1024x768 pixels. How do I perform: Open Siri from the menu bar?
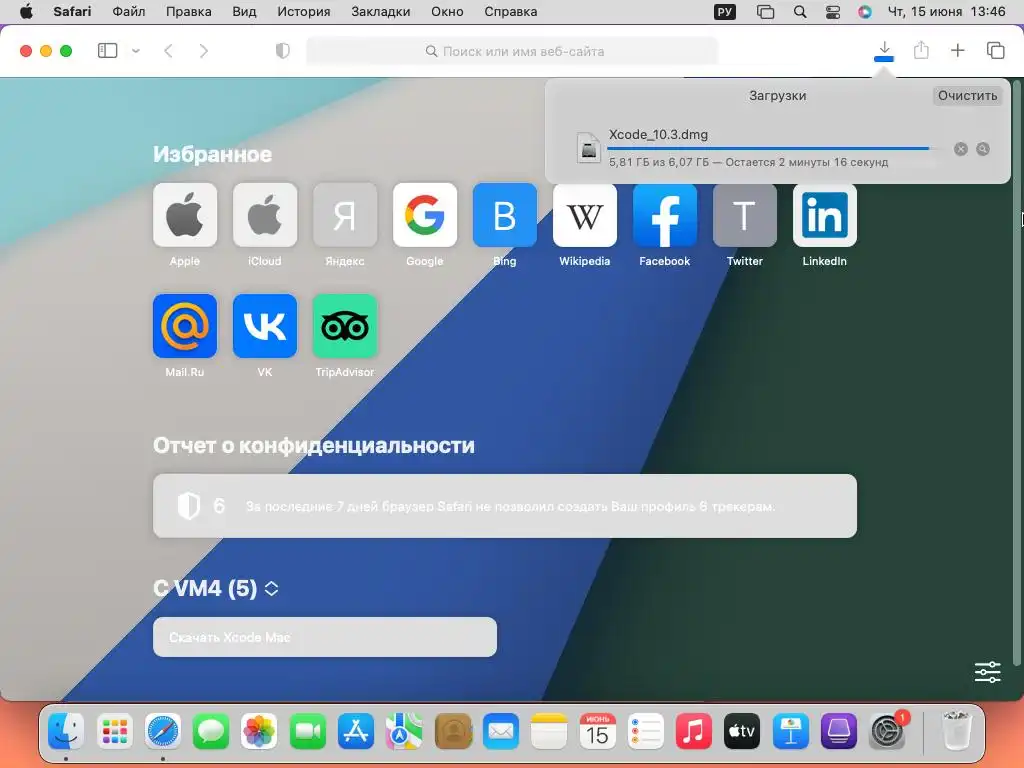click(865, 12)
